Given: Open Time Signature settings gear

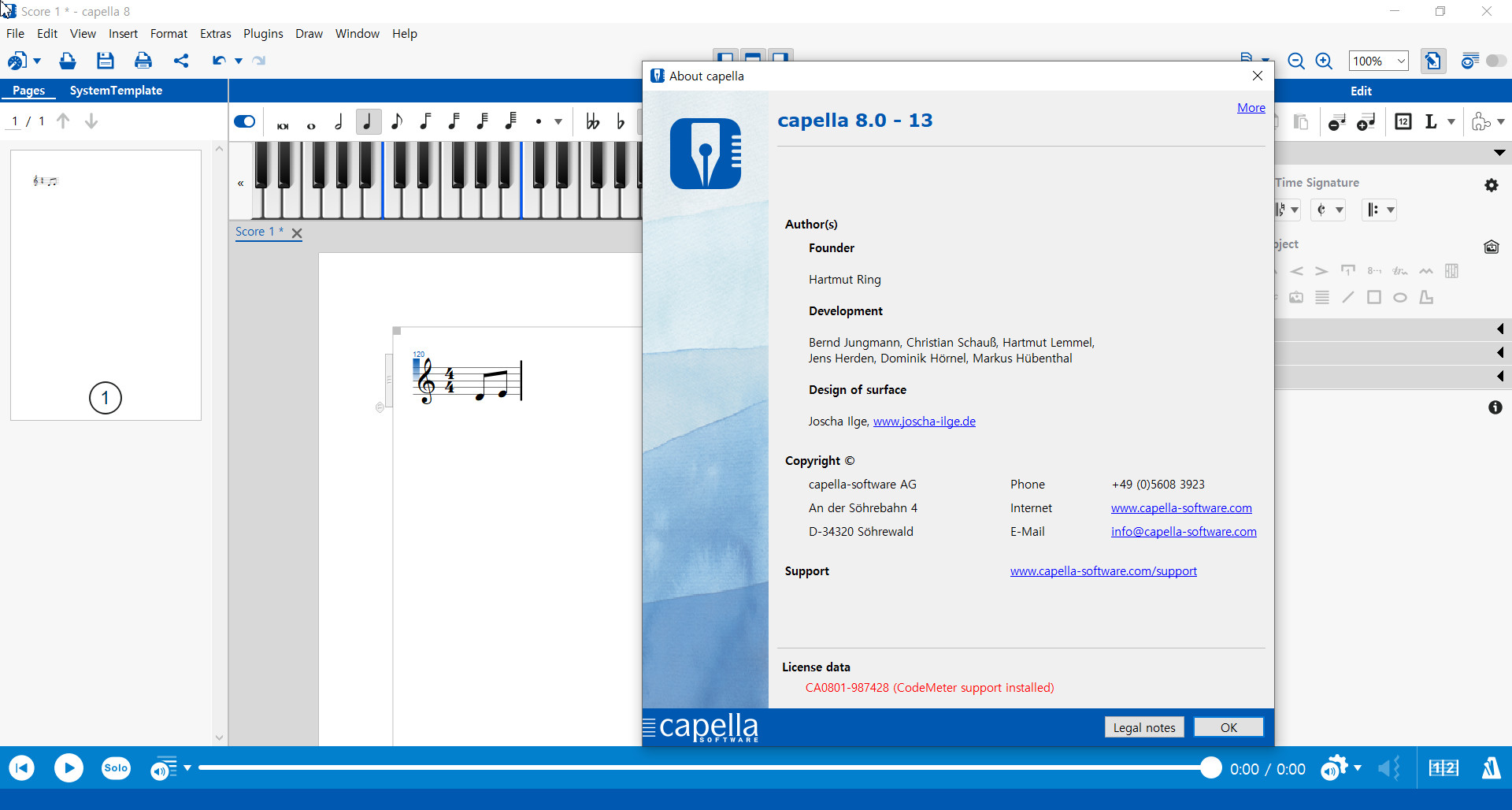Looking at the screenshot, I should (x=1492, y=185).
